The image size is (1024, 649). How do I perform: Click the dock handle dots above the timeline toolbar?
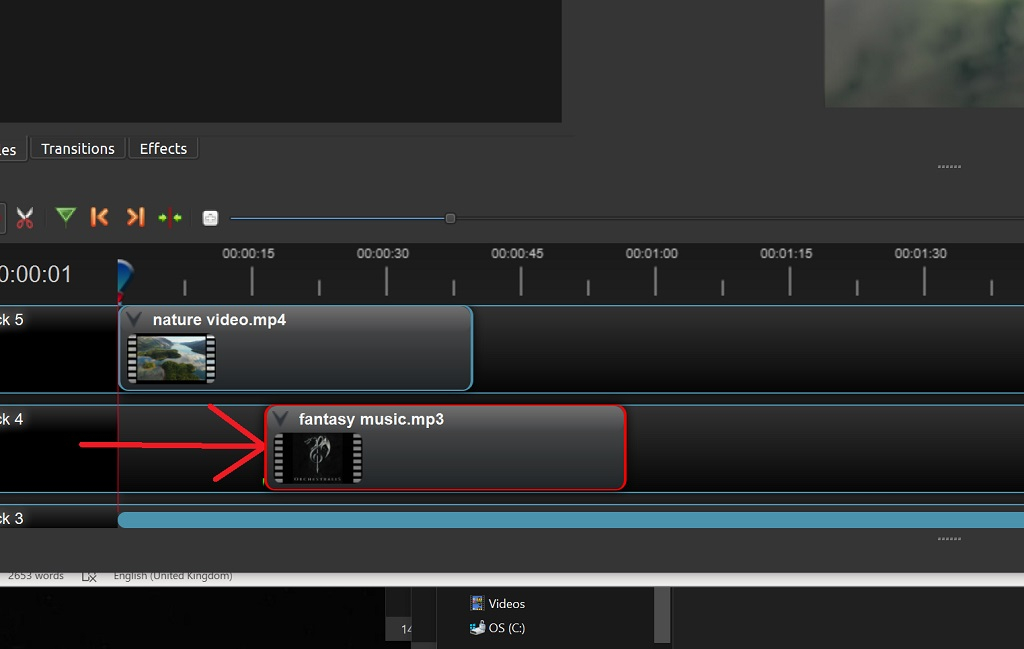pos(949,166)
